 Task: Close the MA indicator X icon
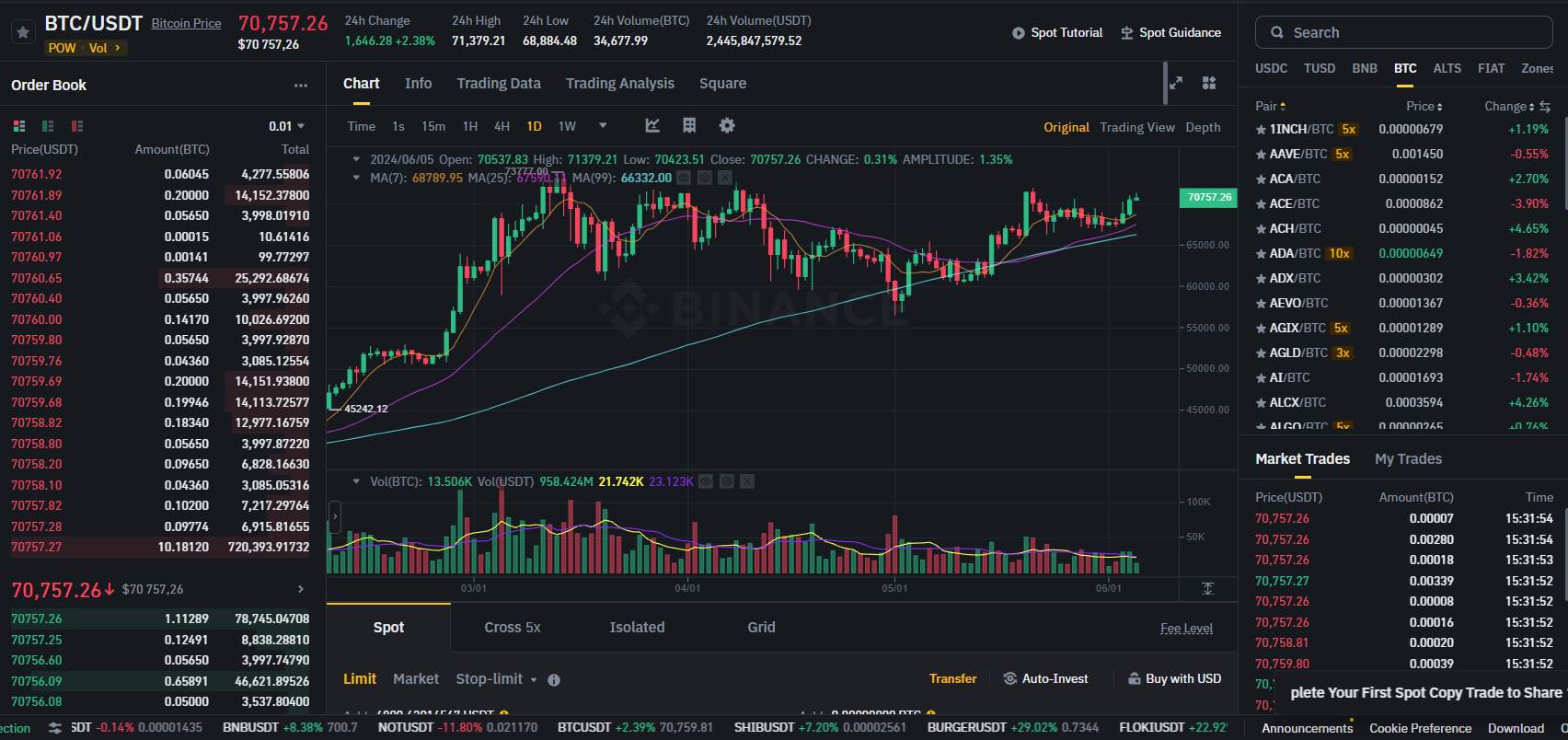pos(725,178)
